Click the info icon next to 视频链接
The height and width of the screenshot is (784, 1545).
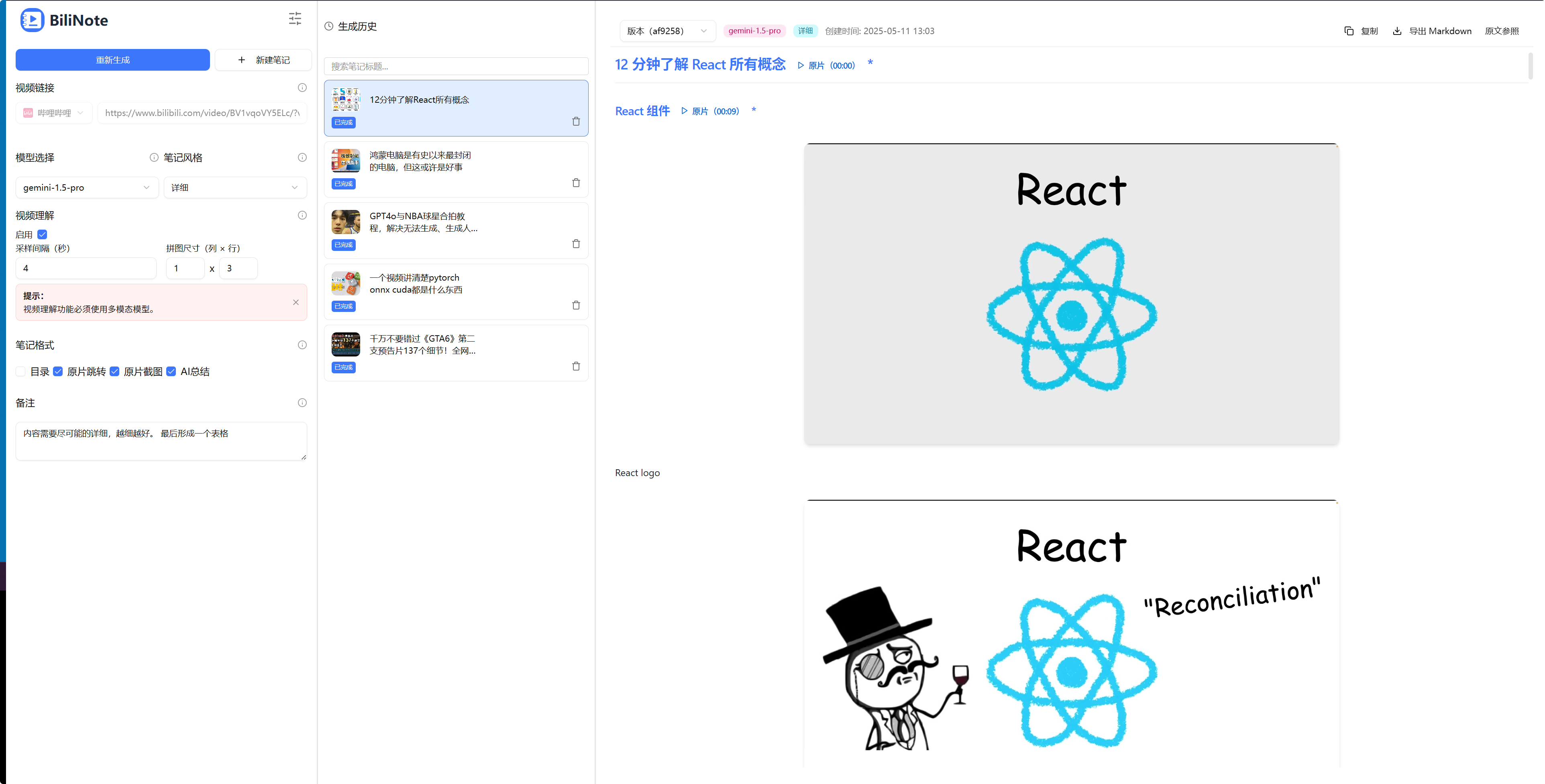pyautogui.click(x=302, y=88)
